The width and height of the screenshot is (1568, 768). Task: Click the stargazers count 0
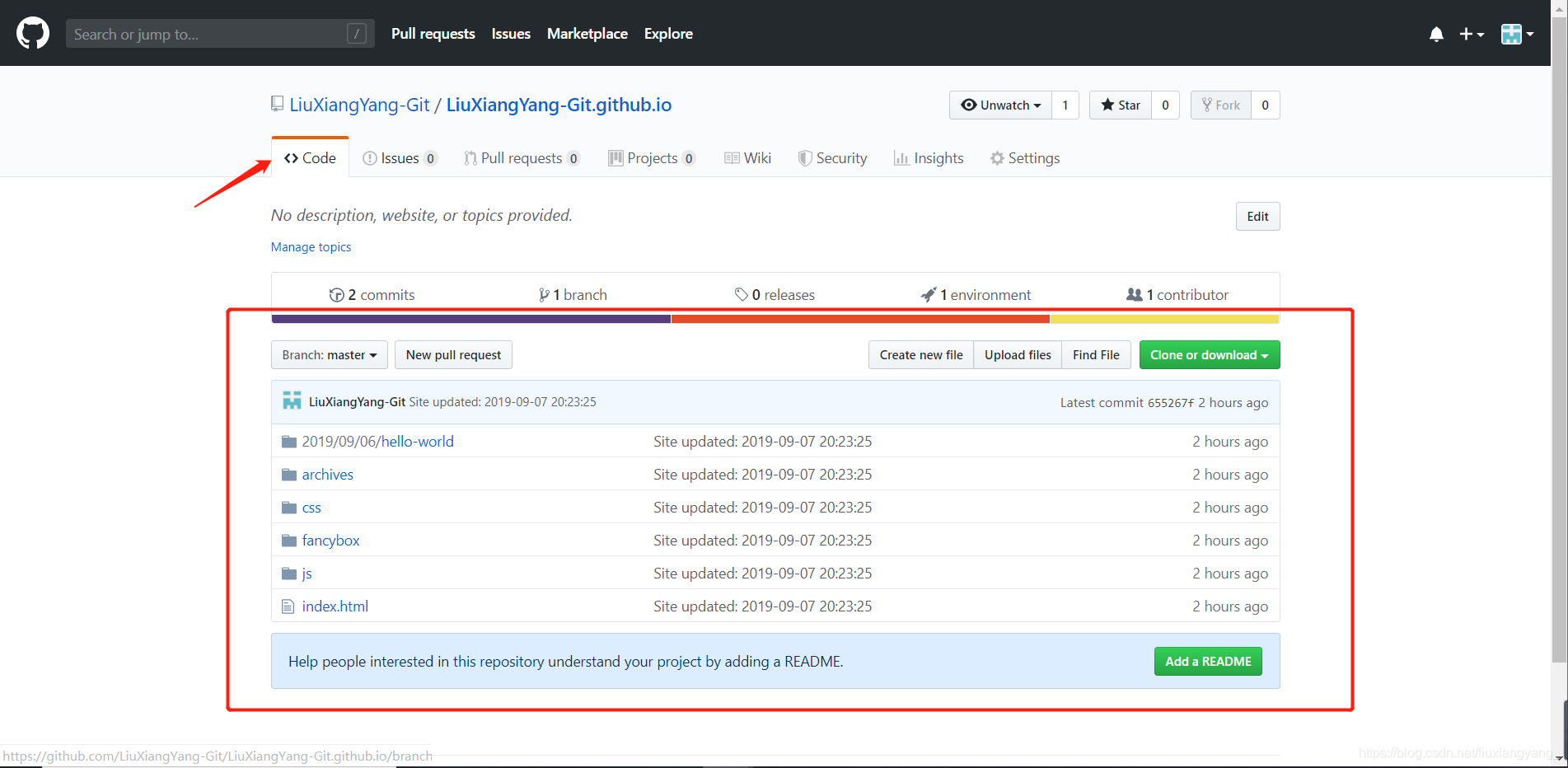[1165, 105]
